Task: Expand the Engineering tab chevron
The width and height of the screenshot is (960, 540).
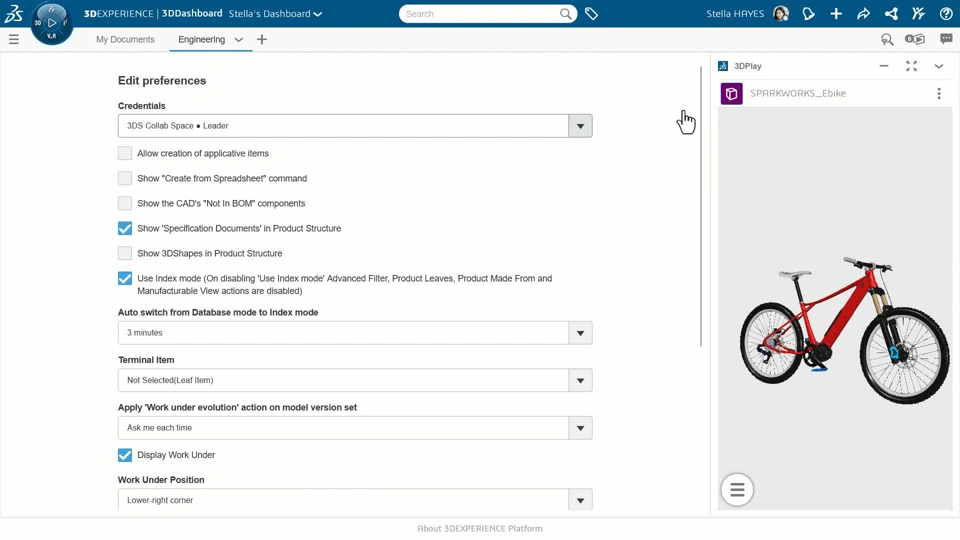Action: tap(239, 40)
